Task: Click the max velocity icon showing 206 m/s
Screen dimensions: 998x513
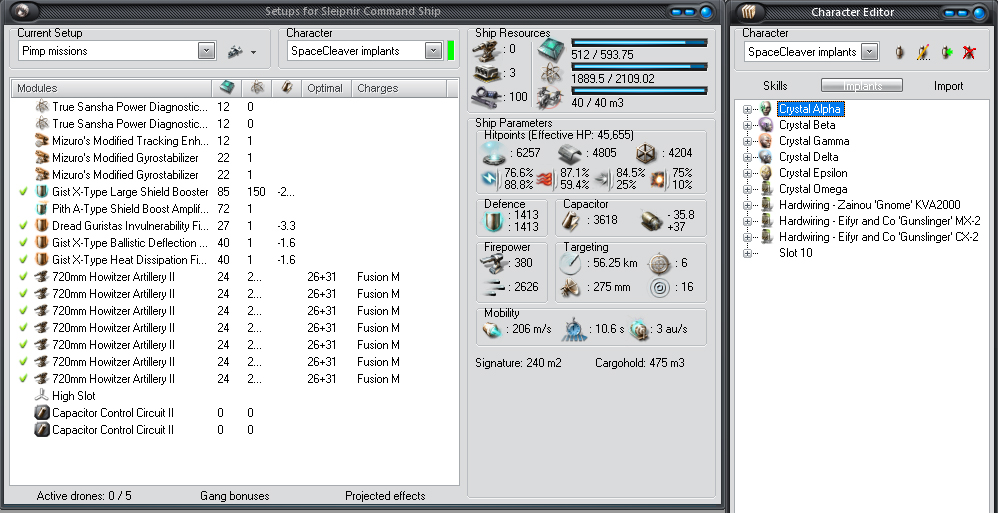Action: point(493,329)
